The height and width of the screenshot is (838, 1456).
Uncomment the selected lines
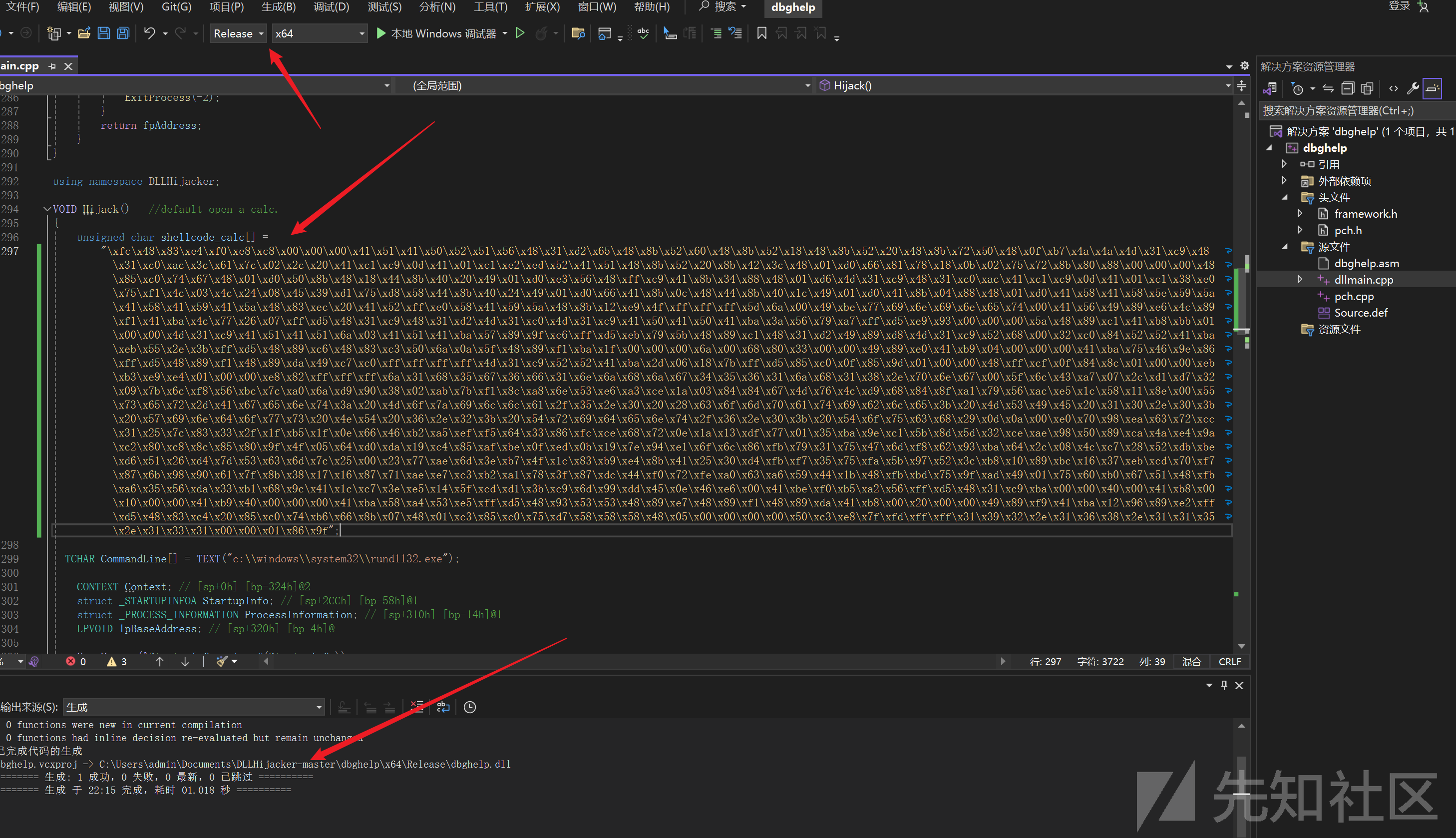pos(735,33)
